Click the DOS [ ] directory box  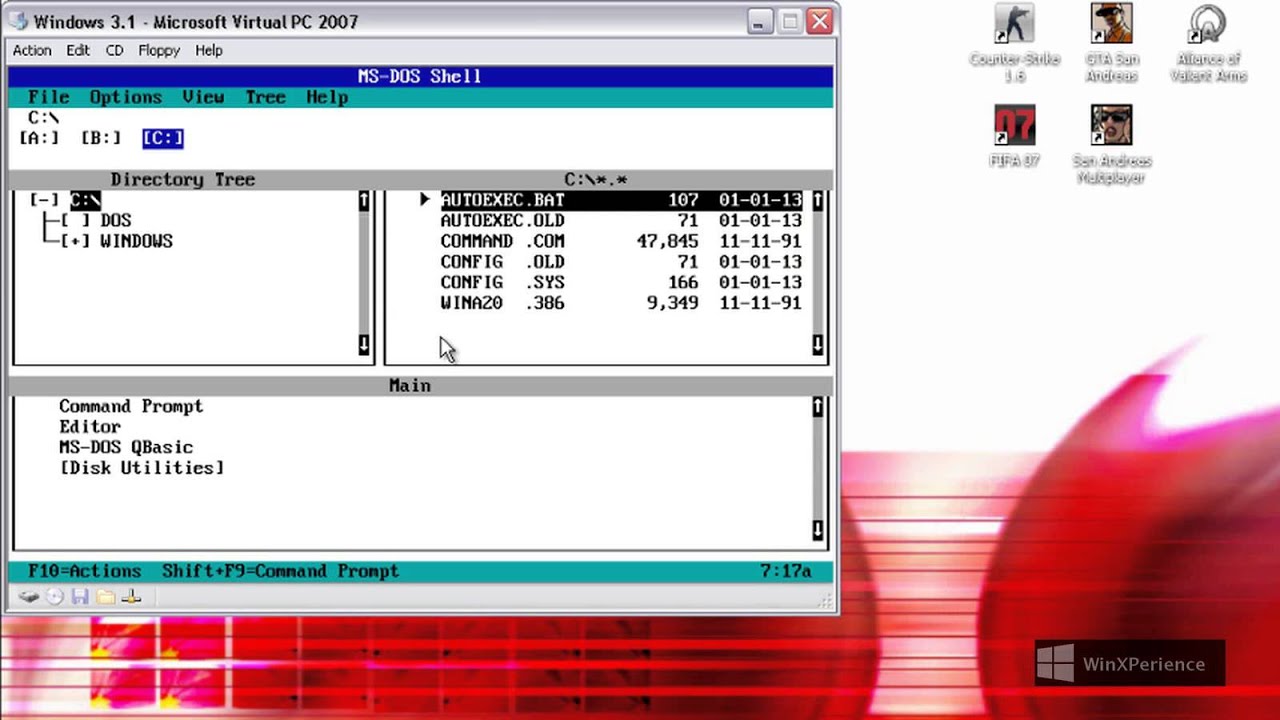tap(75, 220)
